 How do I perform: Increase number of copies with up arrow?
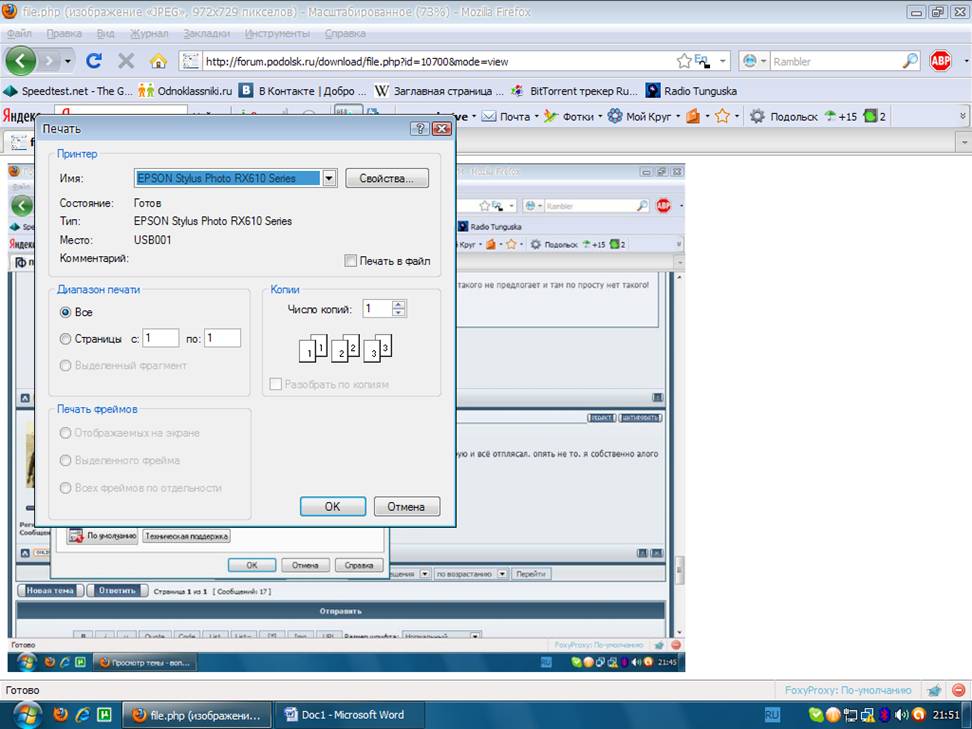pos(399,304)
